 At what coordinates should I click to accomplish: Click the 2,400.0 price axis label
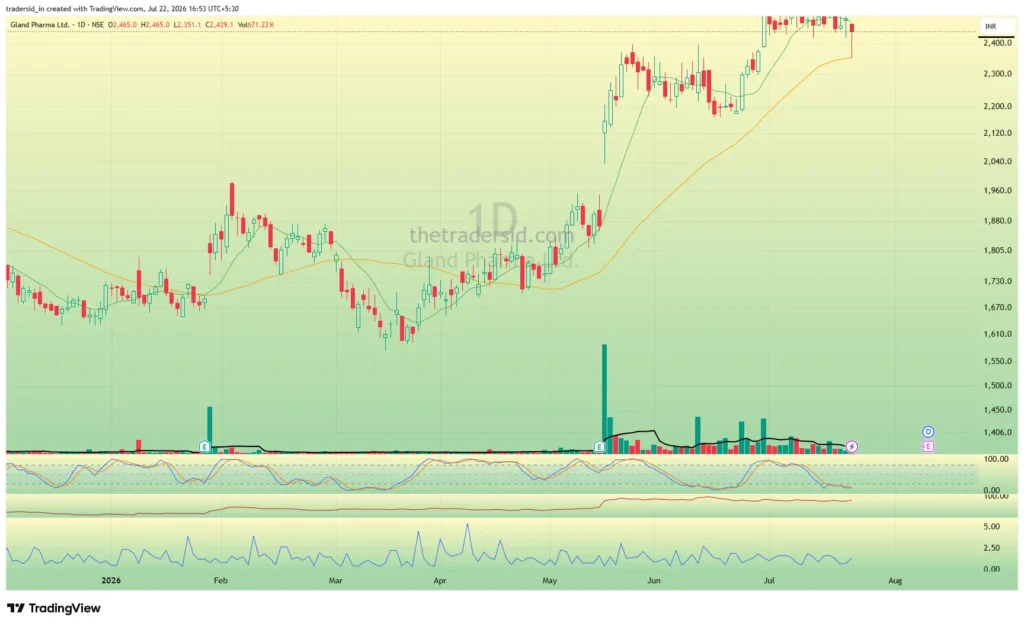coord(997,43)
